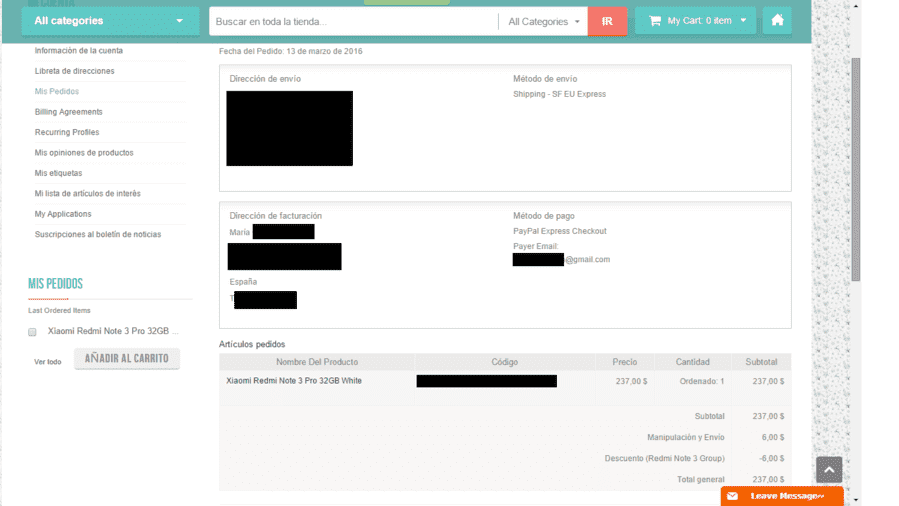Select Mis Pedidos in sidebar

(x=57, y=92)
